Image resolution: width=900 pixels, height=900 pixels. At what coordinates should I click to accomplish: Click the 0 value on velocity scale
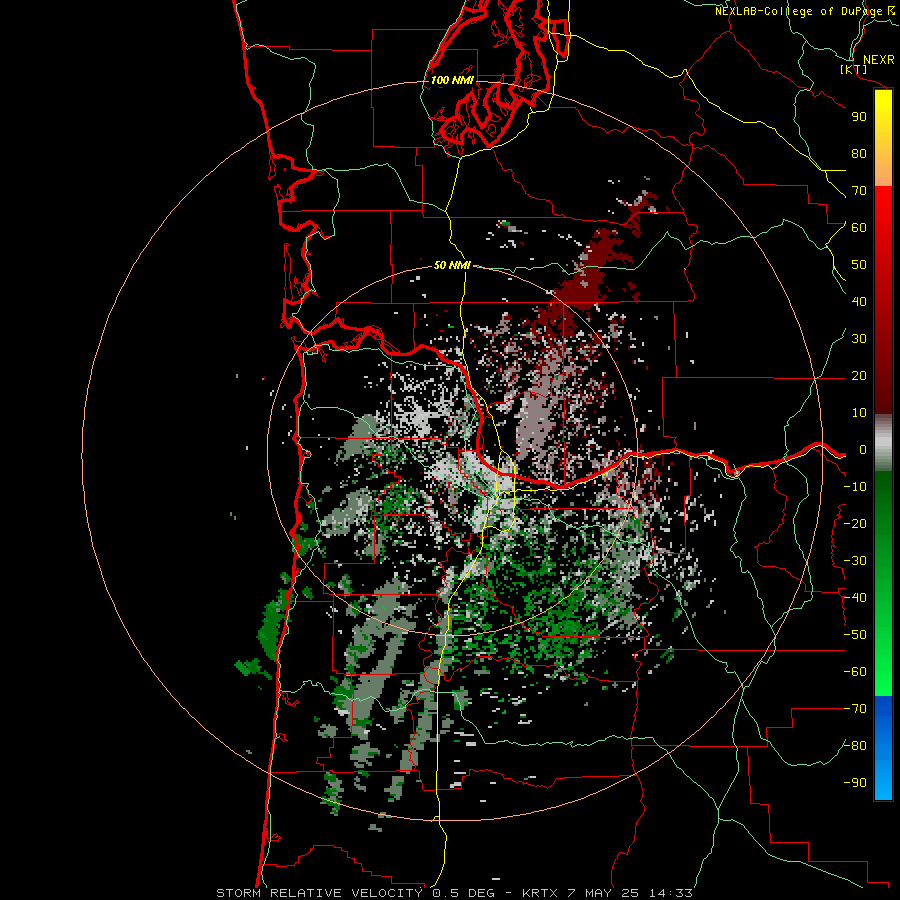click(x=863, y=450)
